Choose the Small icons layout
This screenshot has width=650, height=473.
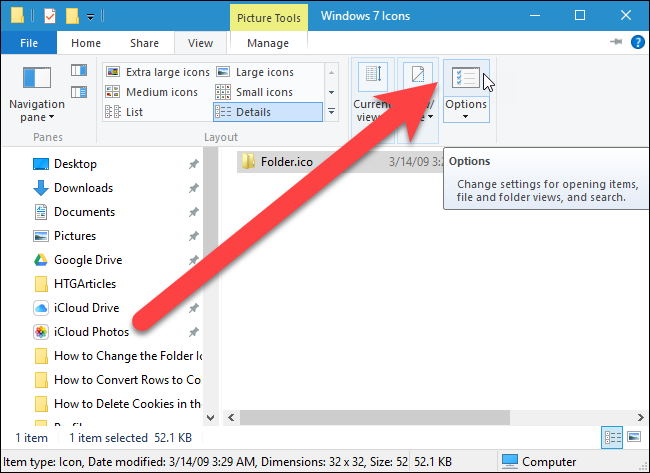[x=254, y=92]
